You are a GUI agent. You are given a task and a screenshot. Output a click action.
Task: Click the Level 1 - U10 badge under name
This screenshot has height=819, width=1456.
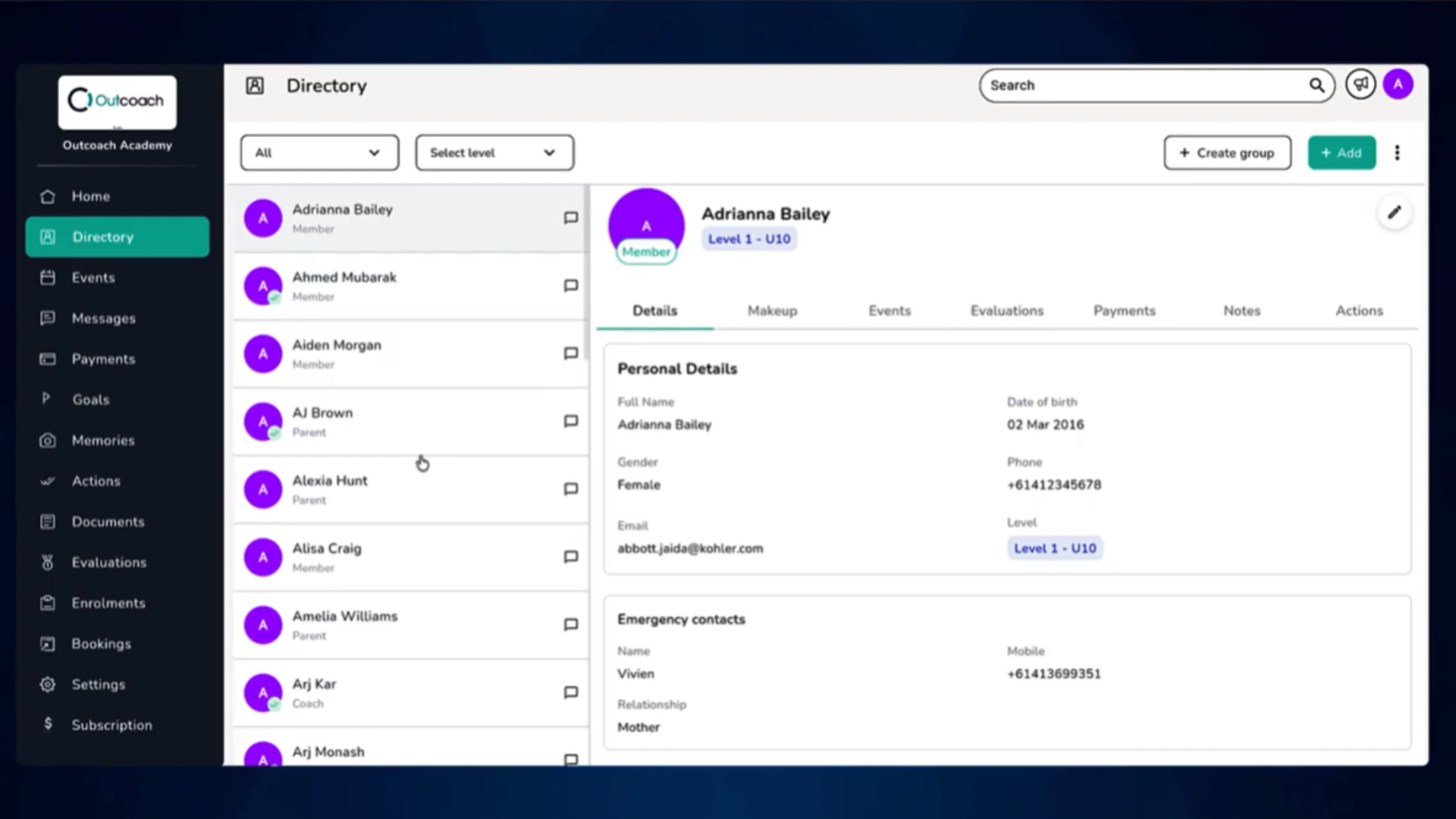coord(749,239)
